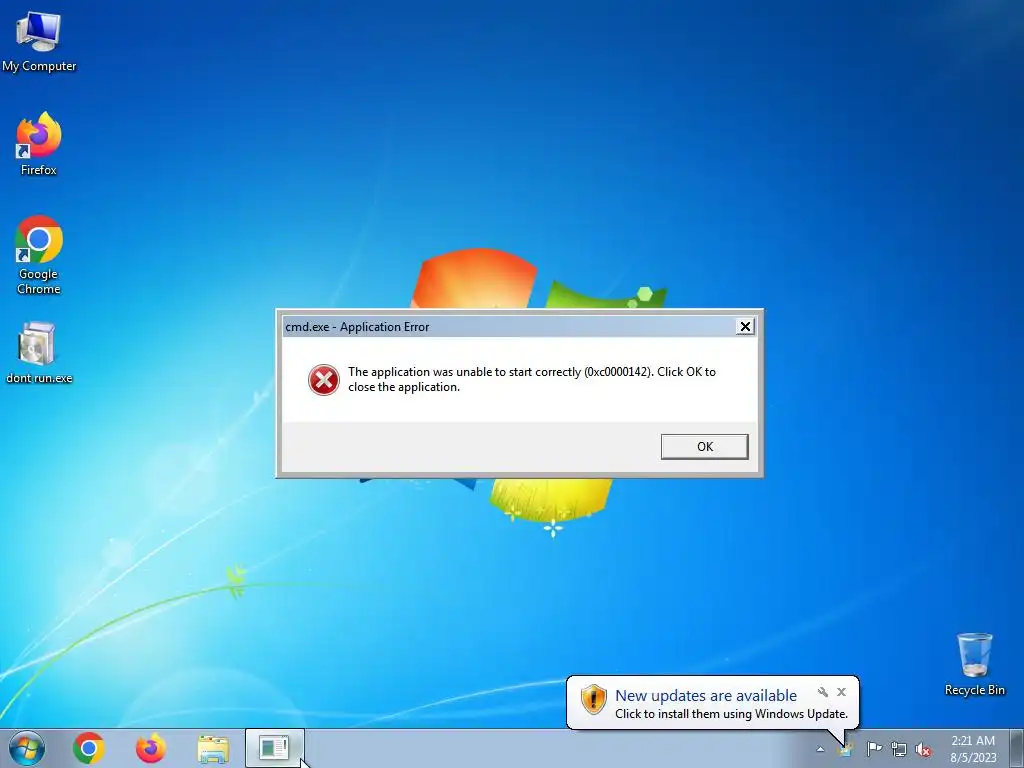The height and width of the screenshot is (768, 1024).
Task: Click OK in the cmd.exe error dialog
Action: 704,447
